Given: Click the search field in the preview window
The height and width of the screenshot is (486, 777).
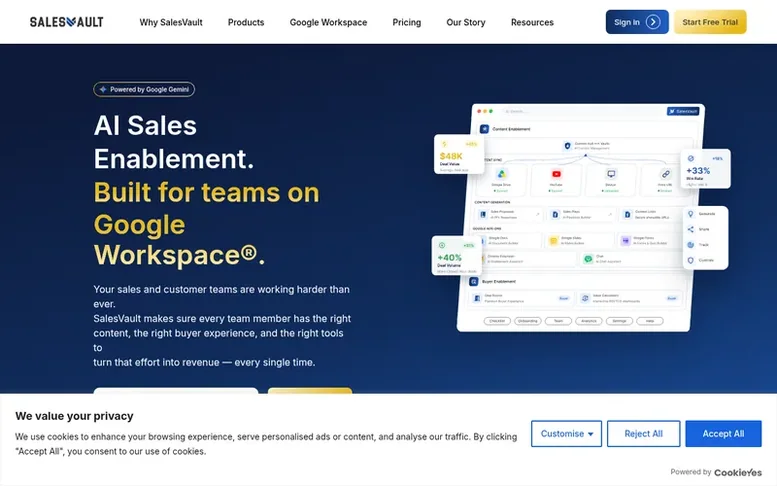Looking at the screenshot, I should 582,111.
